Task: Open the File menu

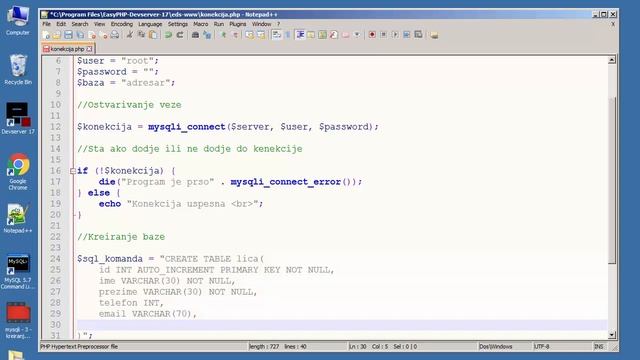Action: 47,24
